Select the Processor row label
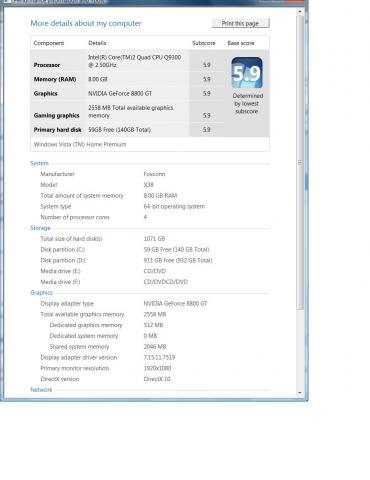Image resolution: width=370 pixels, height=480 pixels. pos(47,65)
